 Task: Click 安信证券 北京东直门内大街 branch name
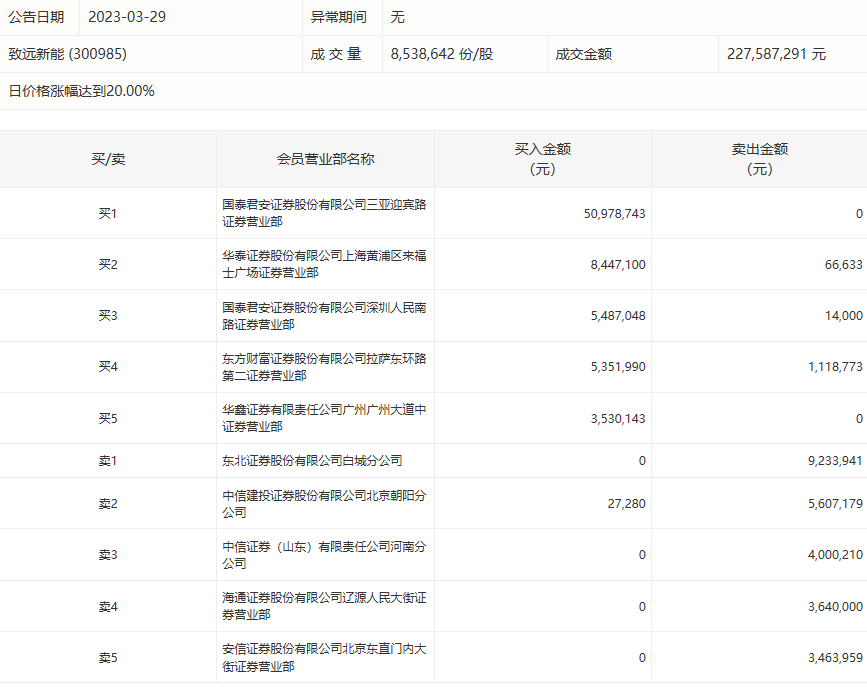pyautogui.click(x=324, y=658)
